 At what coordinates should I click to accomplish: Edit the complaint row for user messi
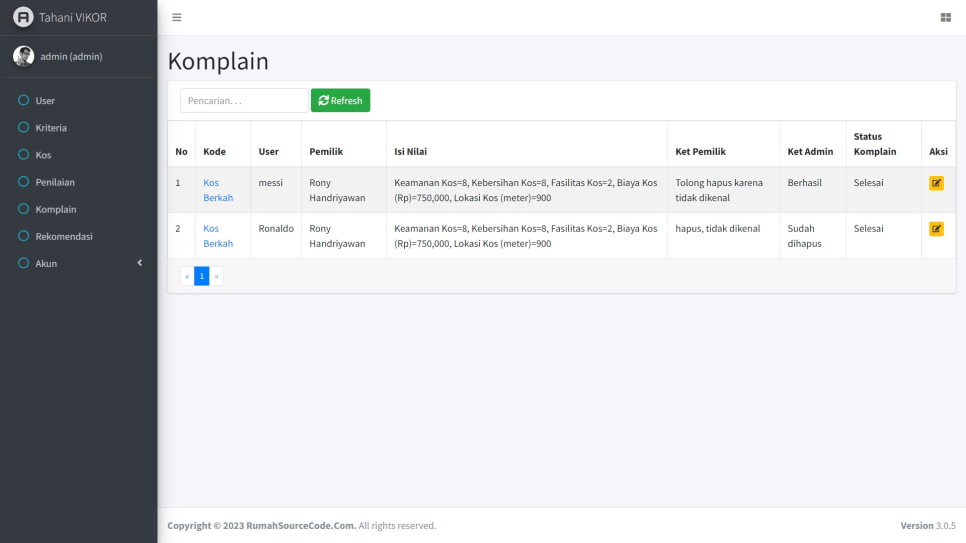[936, 183]
